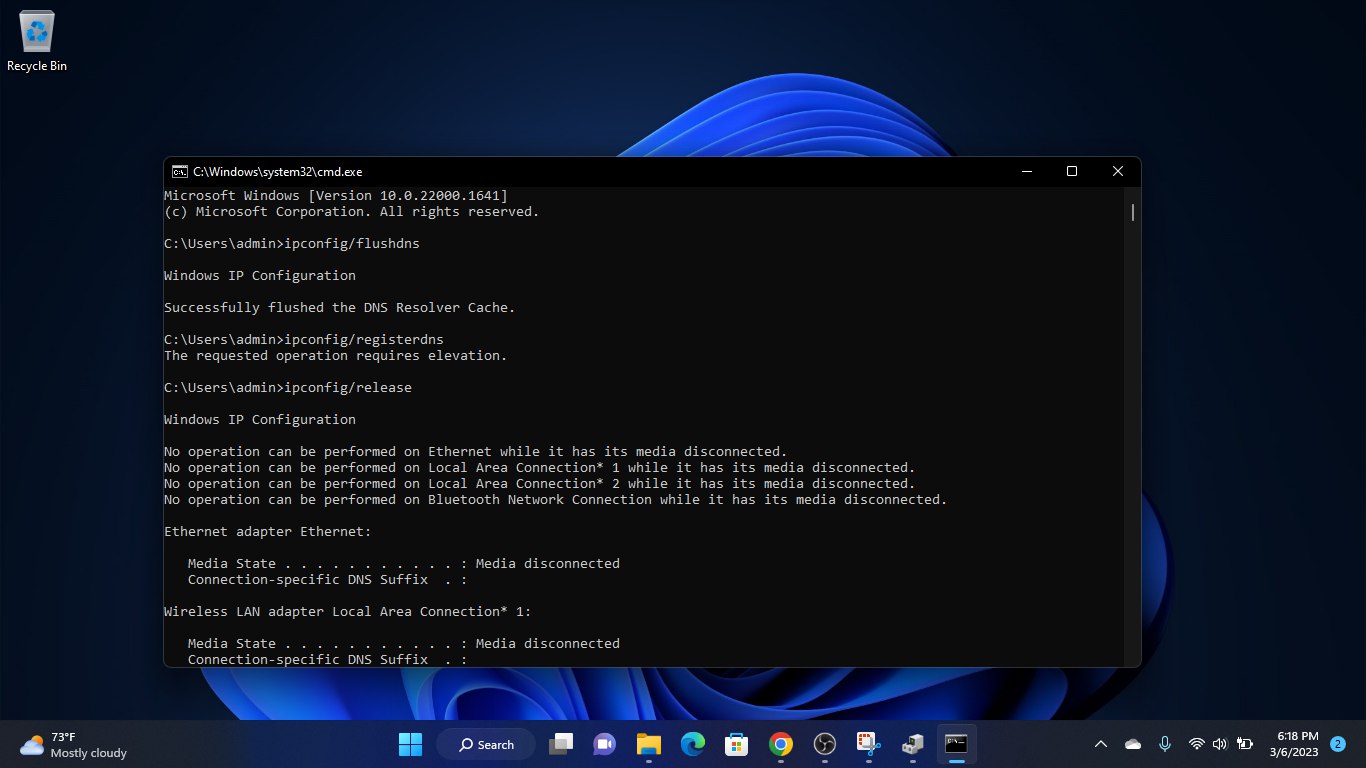Click the microphone tray icon
The height and width of the screenshot is (768, 1366).
1165,744
